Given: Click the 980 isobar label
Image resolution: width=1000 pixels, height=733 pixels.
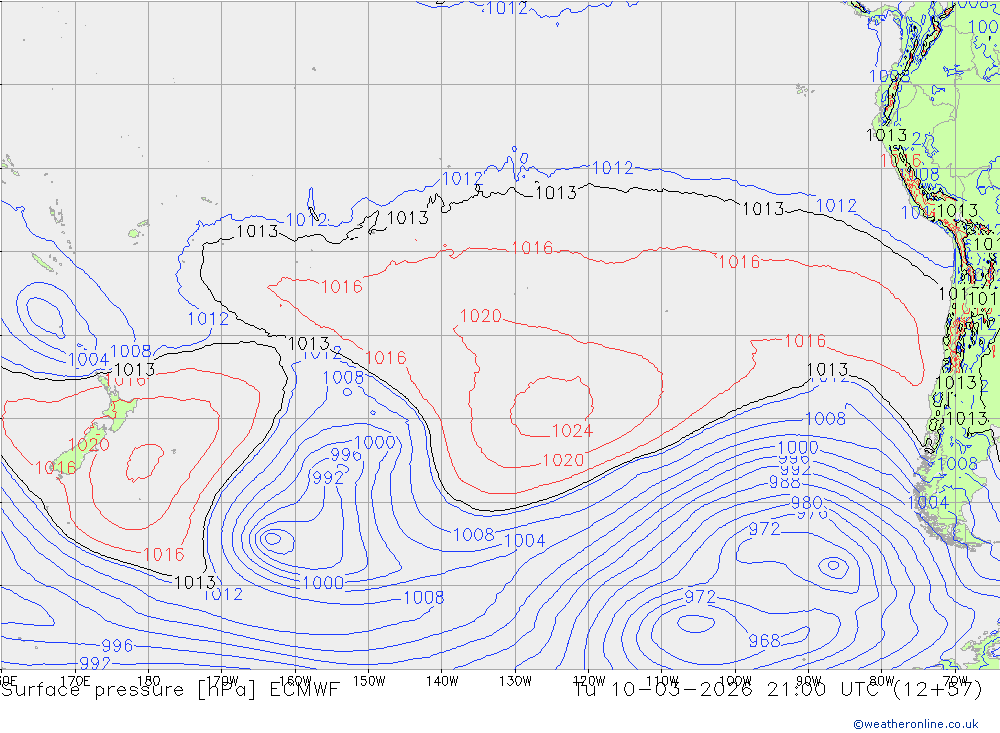Looking at the screenshot, I should (x=806, y=503).
